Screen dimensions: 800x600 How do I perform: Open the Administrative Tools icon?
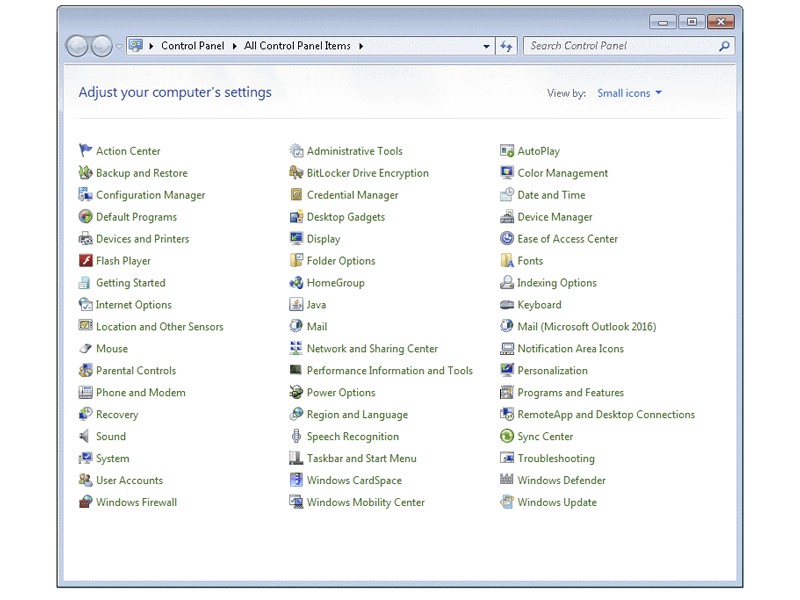tap(296, 151)
